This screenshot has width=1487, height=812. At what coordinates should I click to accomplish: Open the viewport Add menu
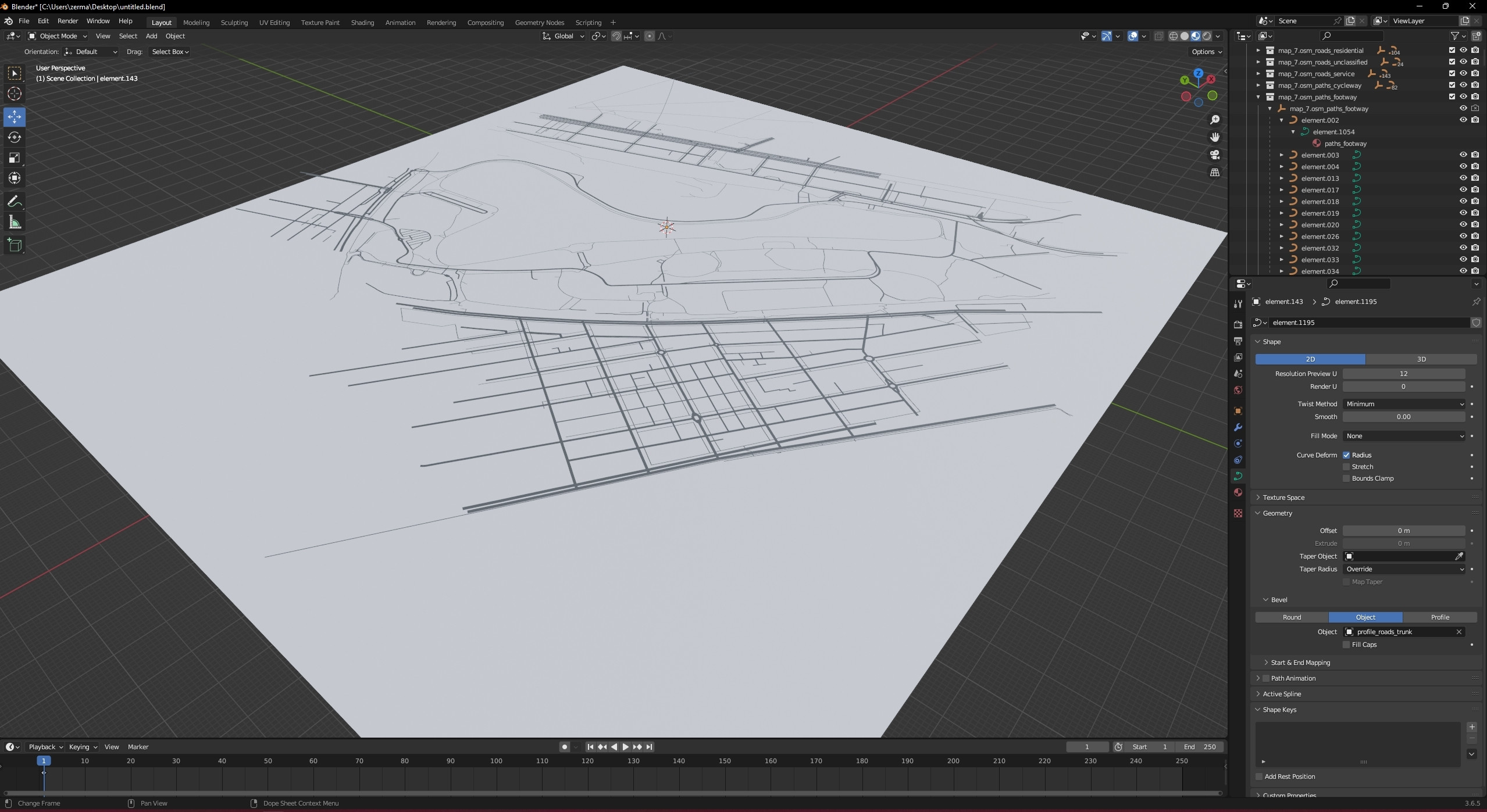point(151,36)
